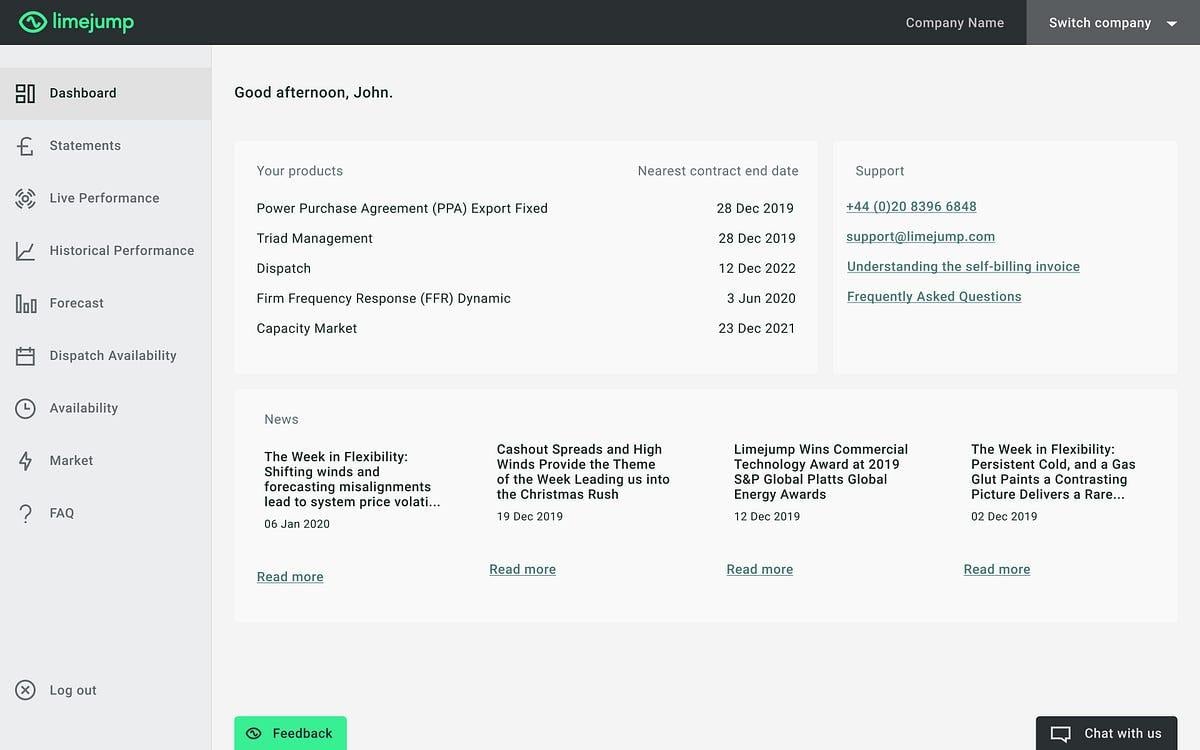This screenshot has height=750, width=1200.
Task: Click the Support section heading
Action: [880, 171]
